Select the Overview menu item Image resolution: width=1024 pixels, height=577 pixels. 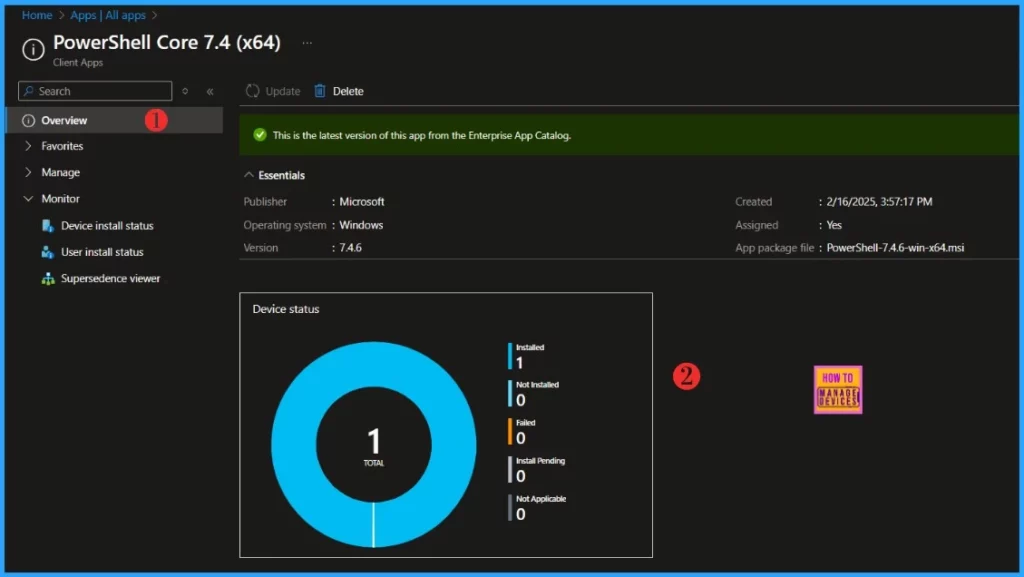[114, 120]
